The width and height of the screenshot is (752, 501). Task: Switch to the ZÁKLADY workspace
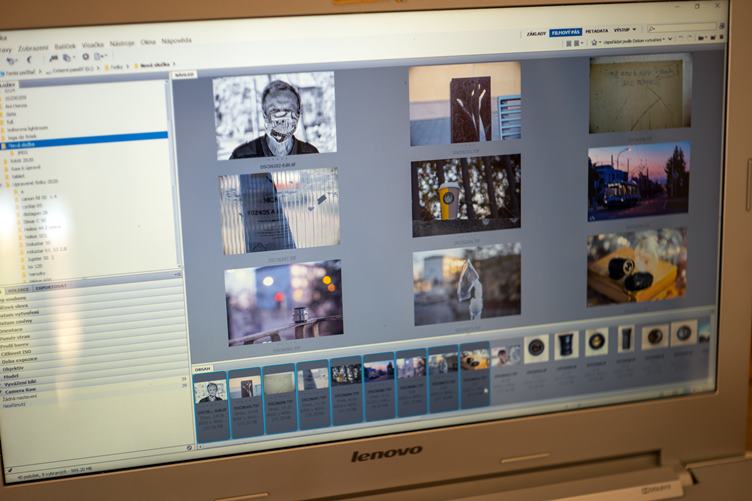click(536, 34)
